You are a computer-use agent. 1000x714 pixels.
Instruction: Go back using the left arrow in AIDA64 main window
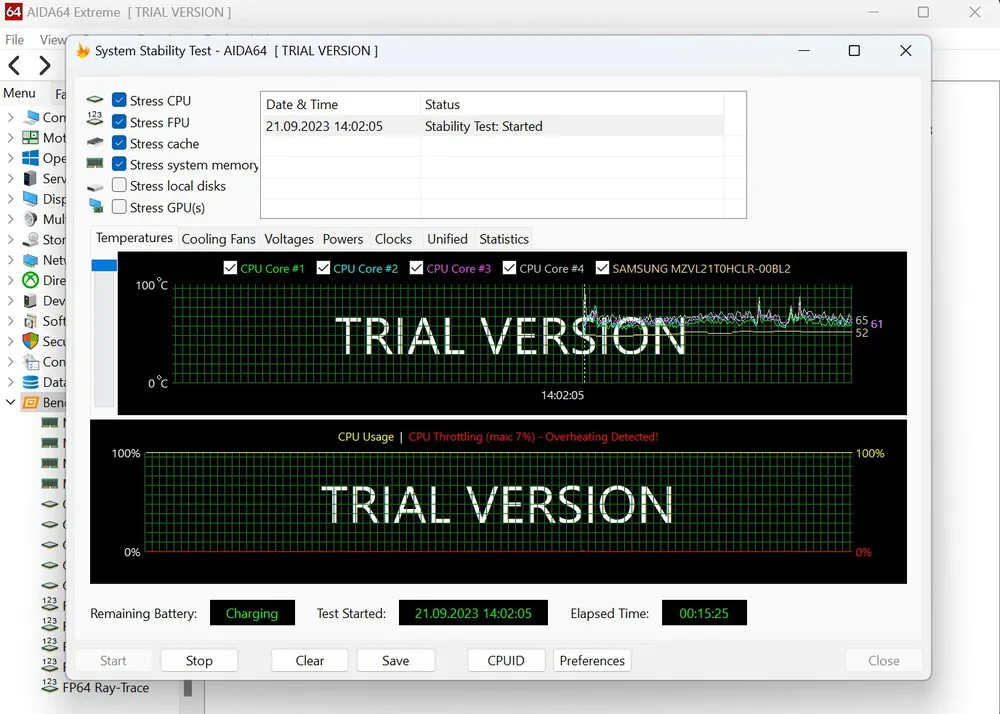pos(15,65)
